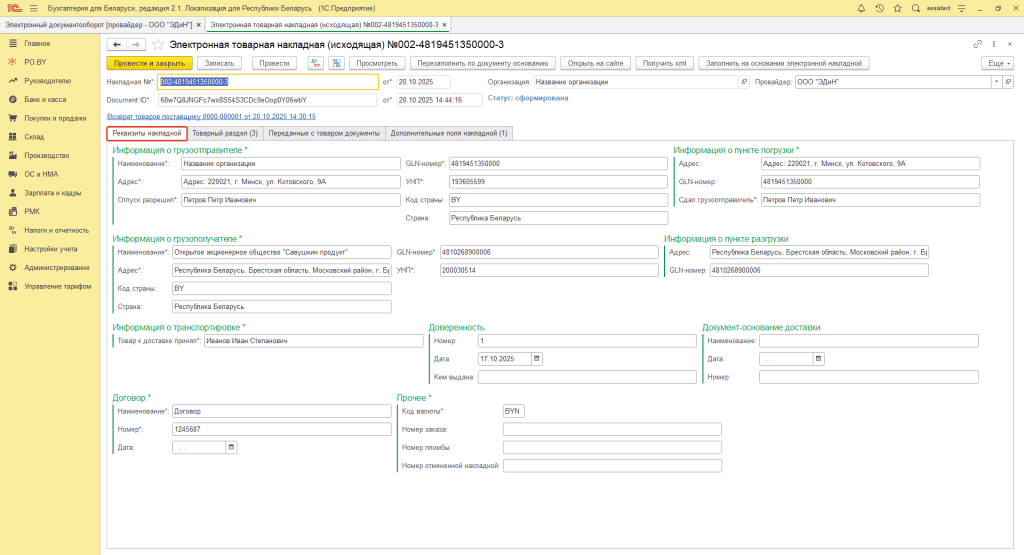Screen dimensions: 1024x555
Task: Switch to the Товарный раздел (3) tab
Action: (x=225, y=133)
